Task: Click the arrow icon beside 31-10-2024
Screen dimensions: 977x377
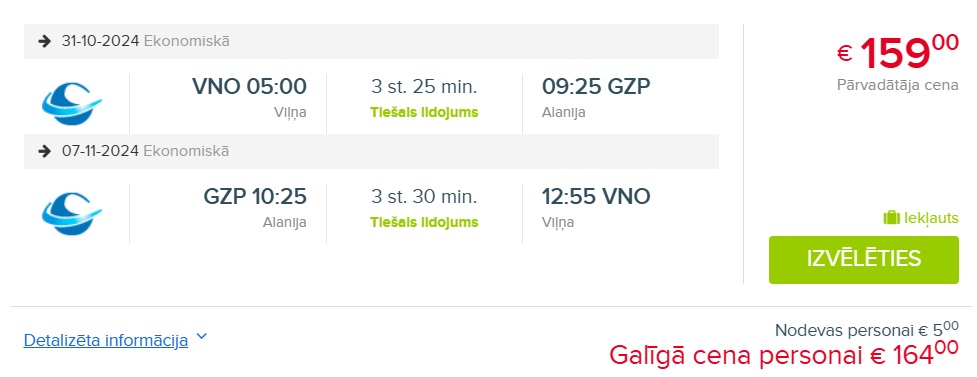Action: pyautogui.click(x=44, y=41)
